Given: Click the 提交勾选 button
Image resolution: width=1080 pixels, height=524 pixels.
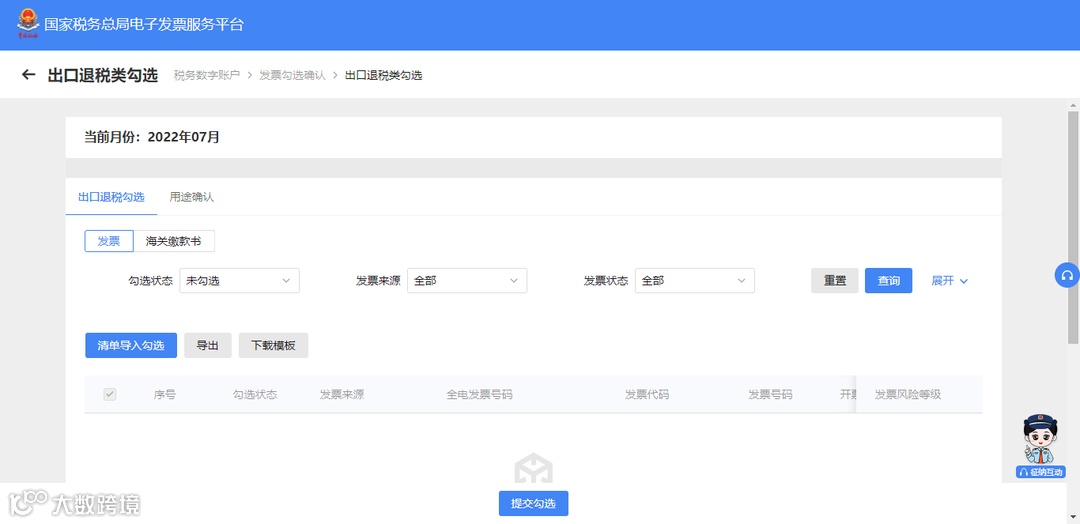Looking at the screenshot, I should (533, 503).
